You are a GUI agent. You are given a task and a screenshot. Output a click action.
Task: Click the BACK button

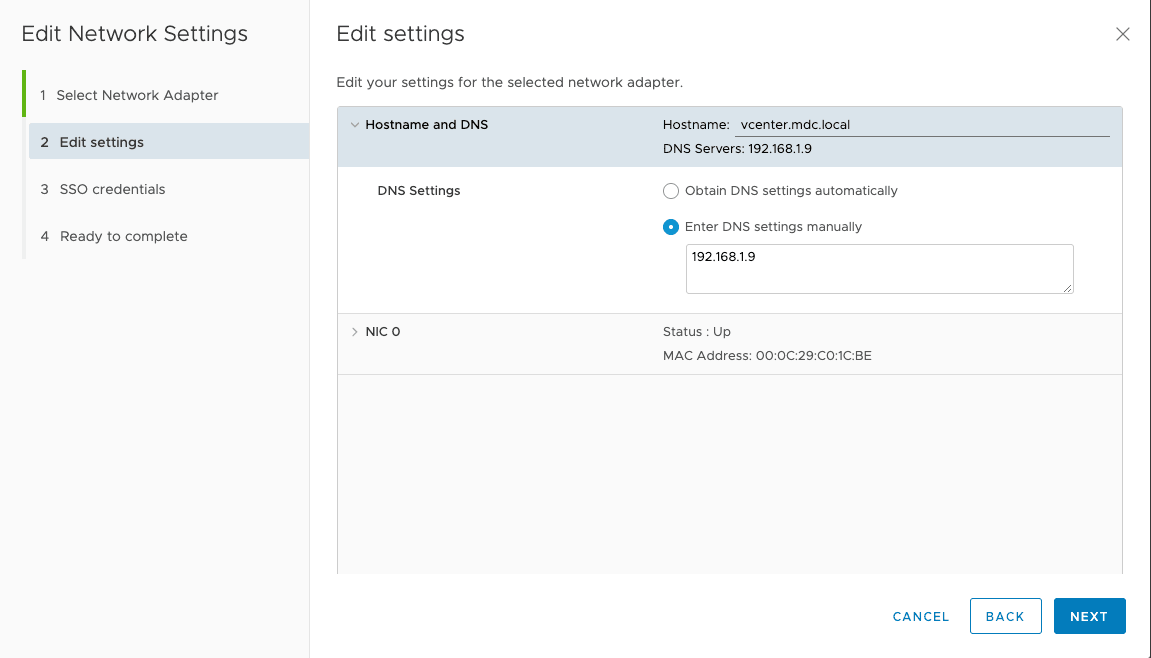1005,616
